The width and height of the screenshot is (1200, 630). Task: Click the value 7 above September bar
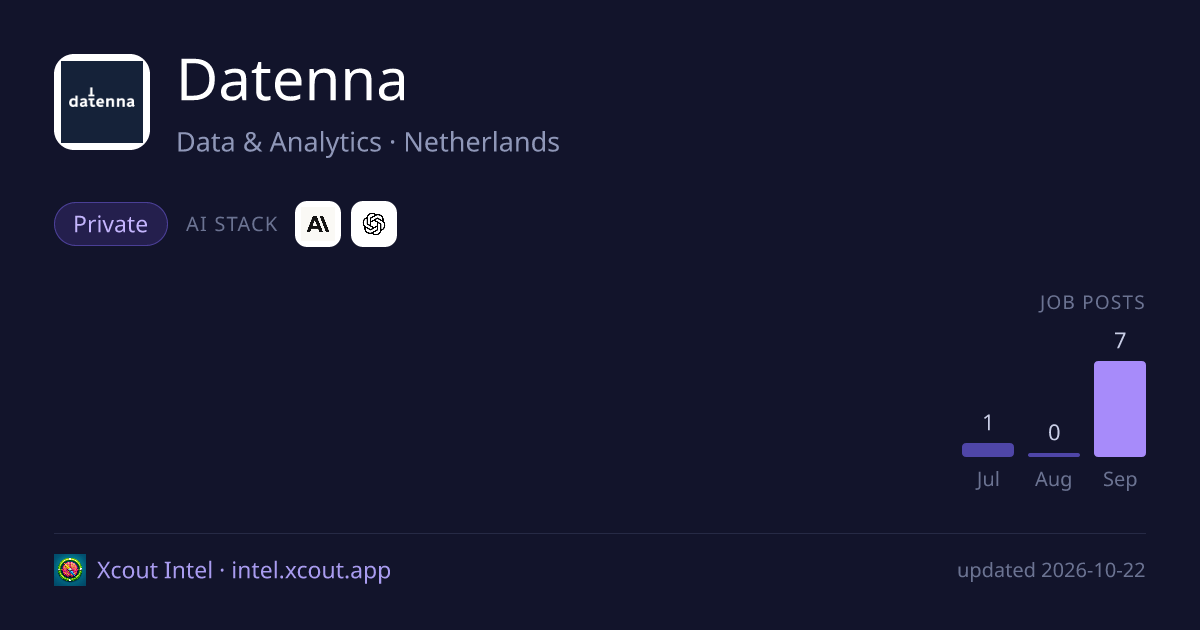point(1120,341)
